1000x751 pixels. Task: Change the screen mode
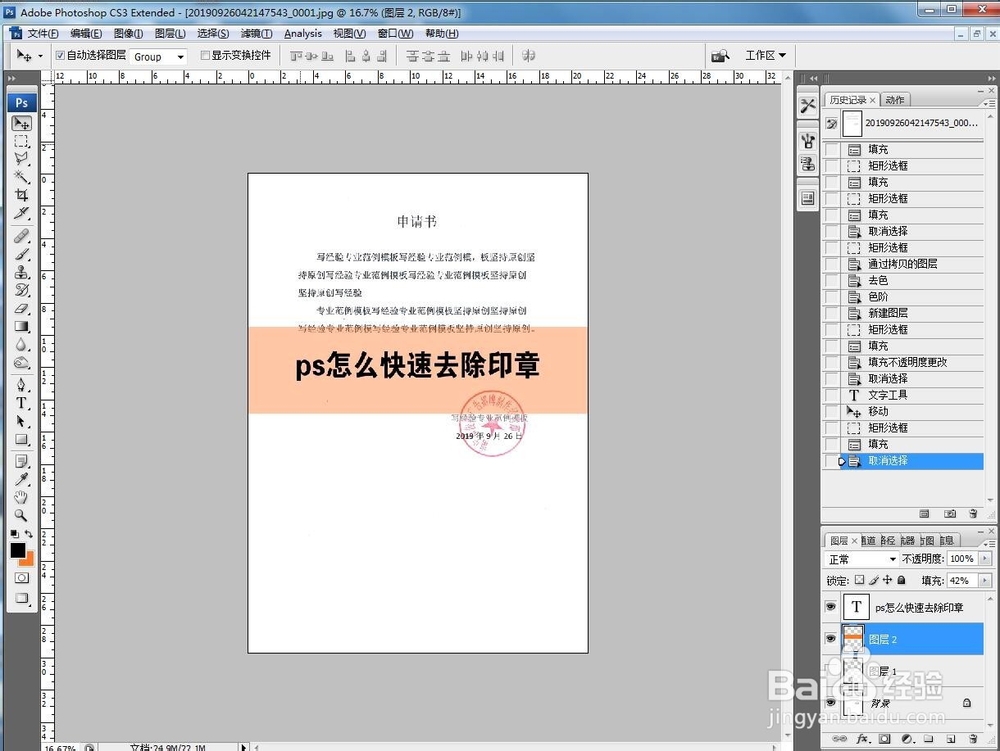click(x=22, y=598)
